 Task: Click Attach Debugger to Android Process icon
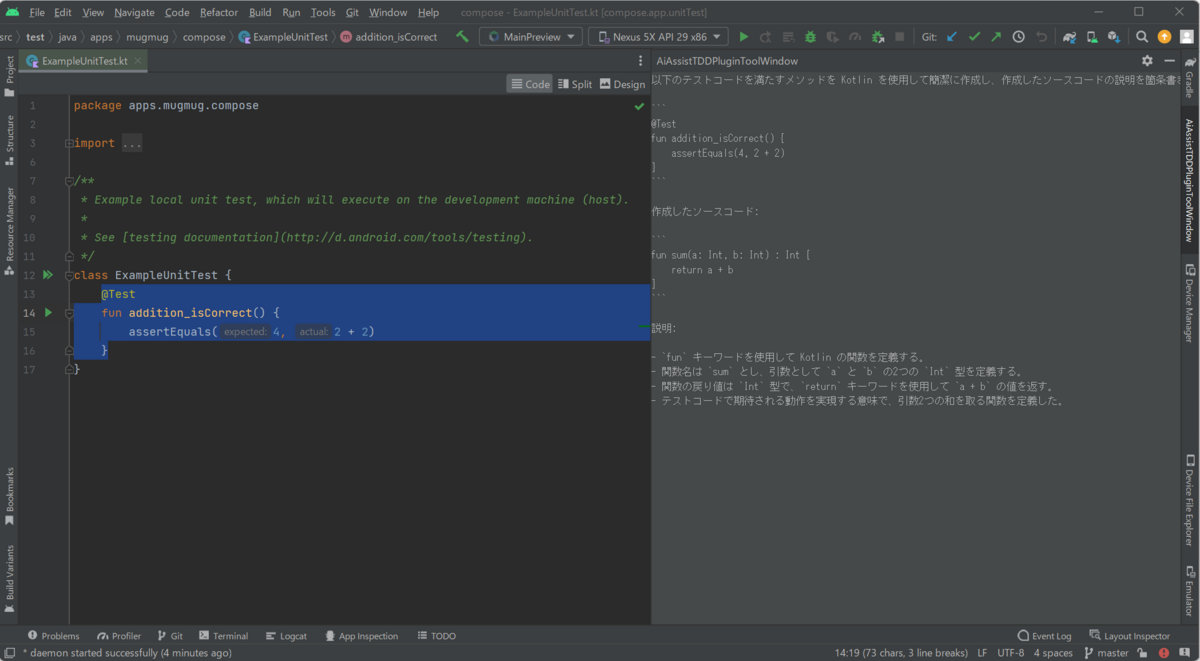pyautogui.click(x=878, y=37)
